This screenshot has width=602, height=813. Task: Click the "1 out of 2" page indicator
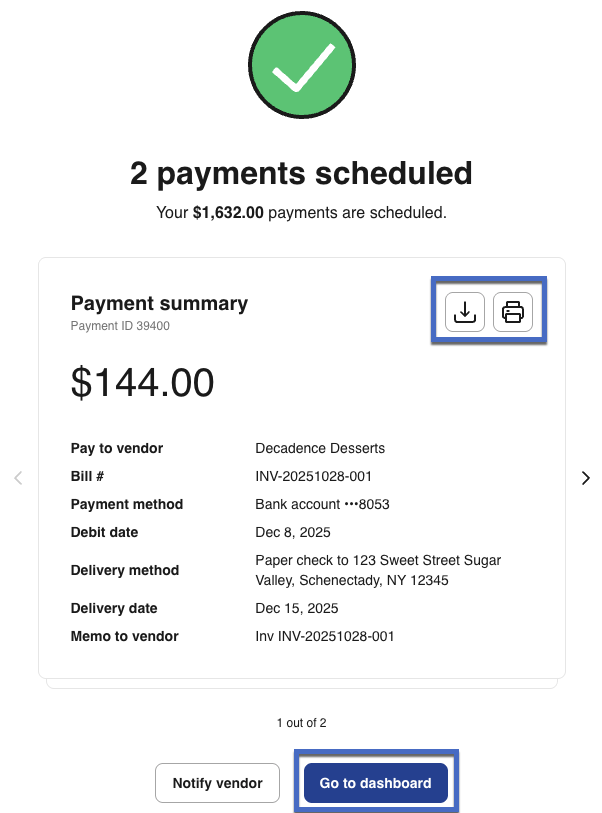(301, 722)
